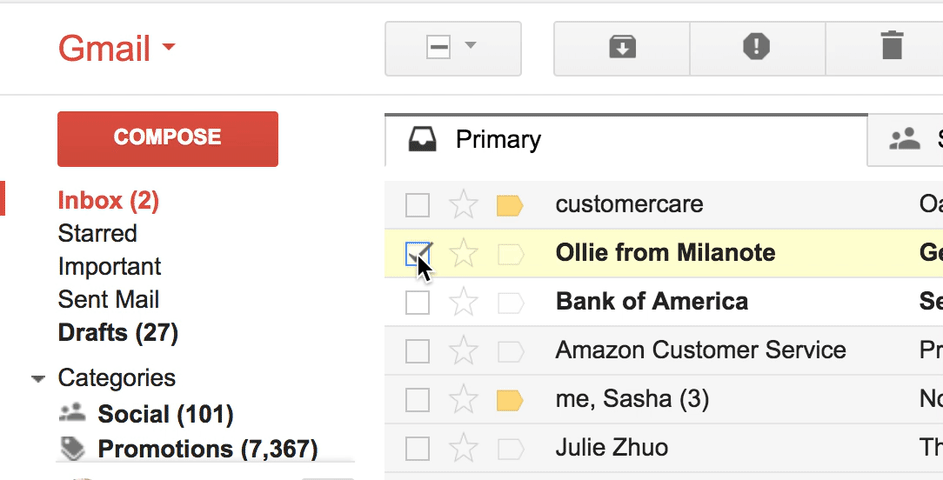Click the Report spam icon
The height and width of the screenshot is (480, 943).
click(757, 47)
